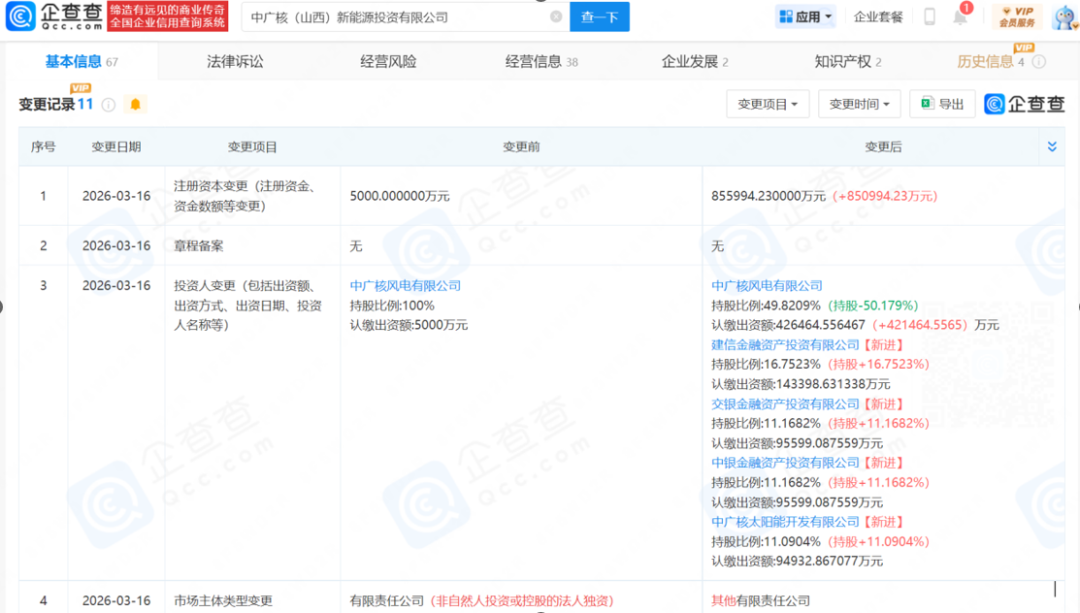
Task: Open notifications bell in header
Action: coord(960,17)
